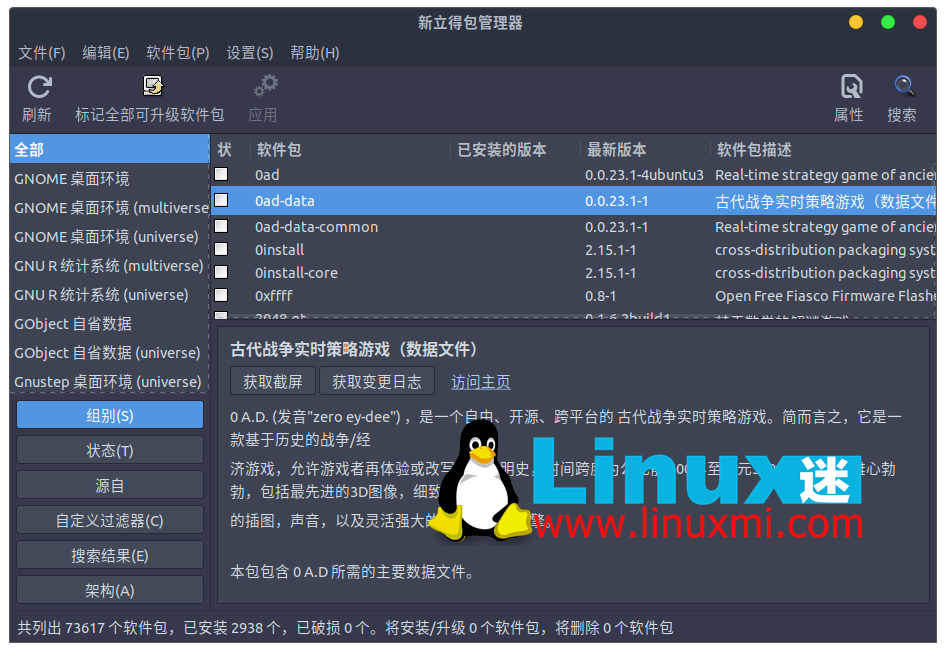
Task: Select the 搜索结果(E) button
Action: 110,555
